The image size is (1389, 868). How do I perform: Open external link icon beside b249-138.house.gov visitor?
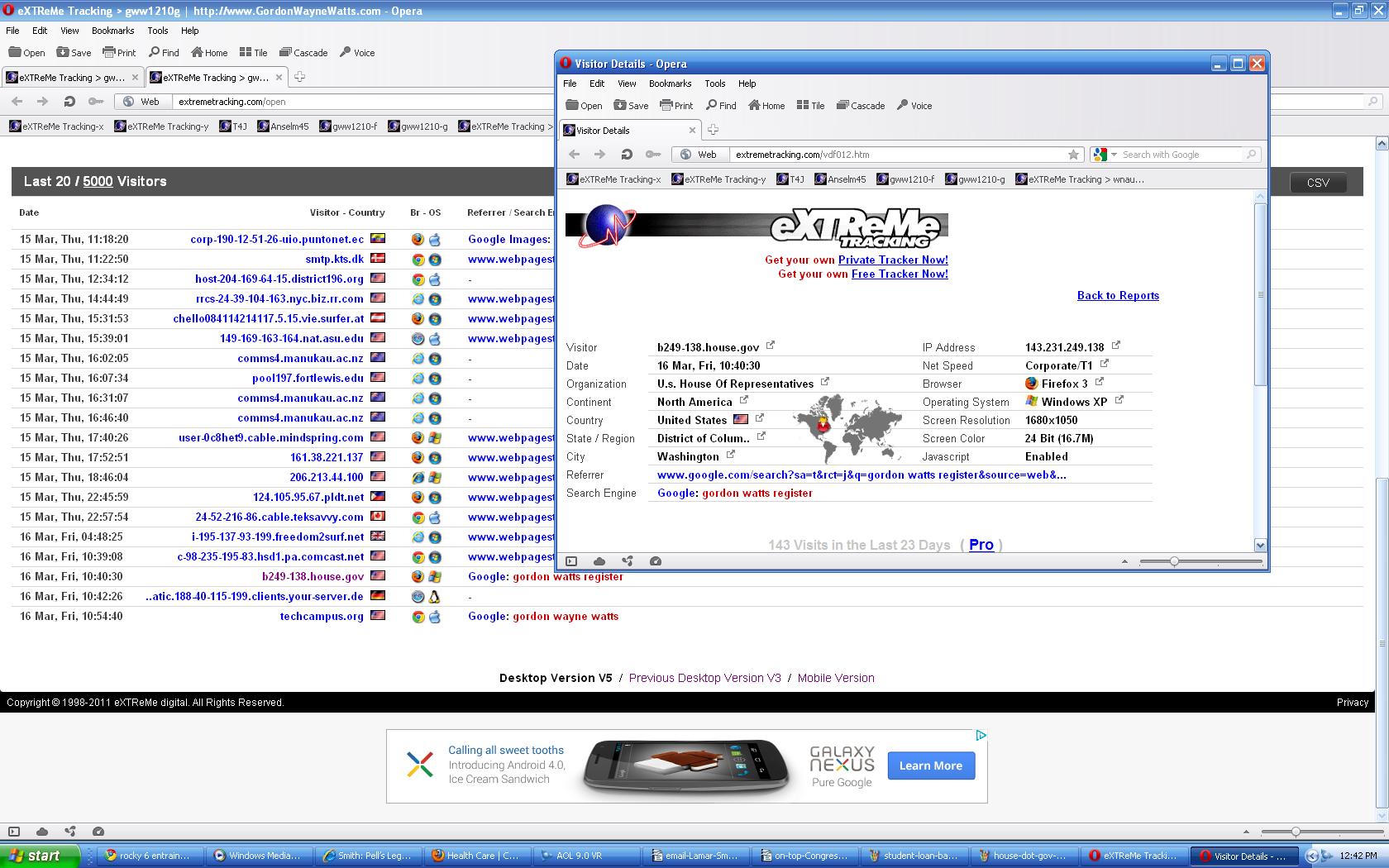click(771, 346)
